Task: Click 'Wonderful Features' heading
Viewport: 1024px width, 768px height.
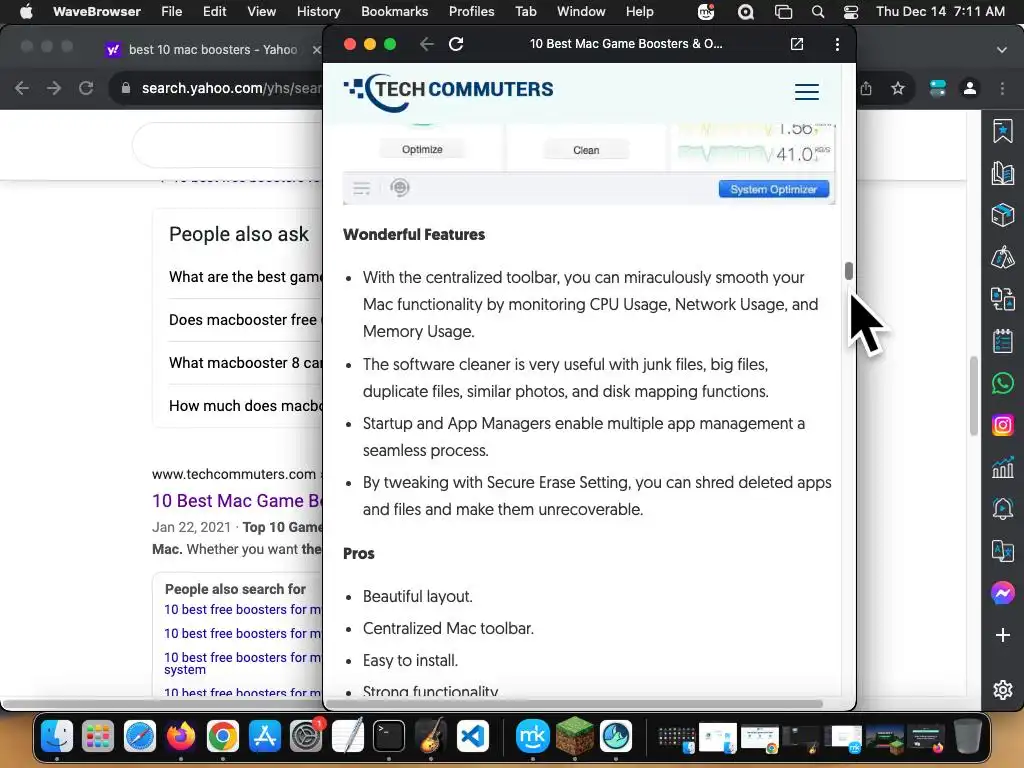Action: pos(414,234)
